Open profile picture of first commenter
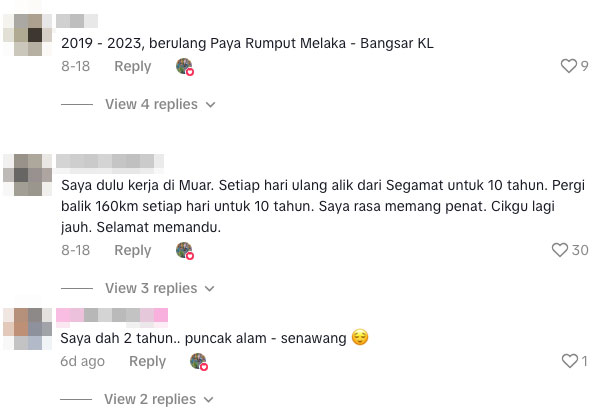 [x=28, y=35]
